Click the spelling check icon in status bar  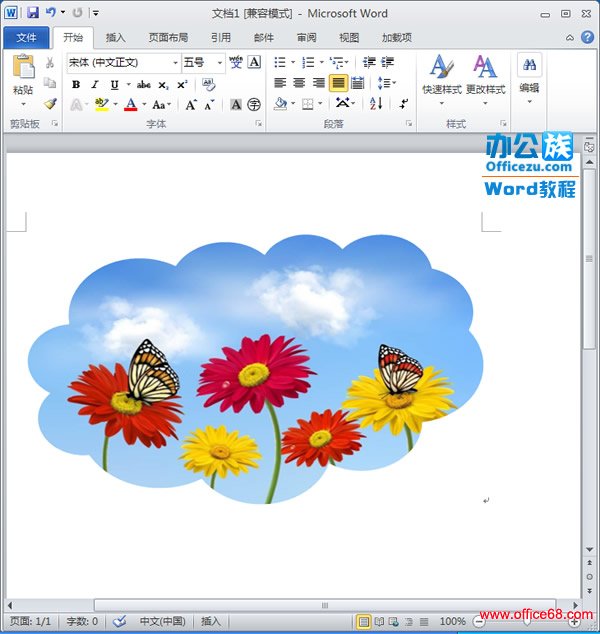pos(120,621)
